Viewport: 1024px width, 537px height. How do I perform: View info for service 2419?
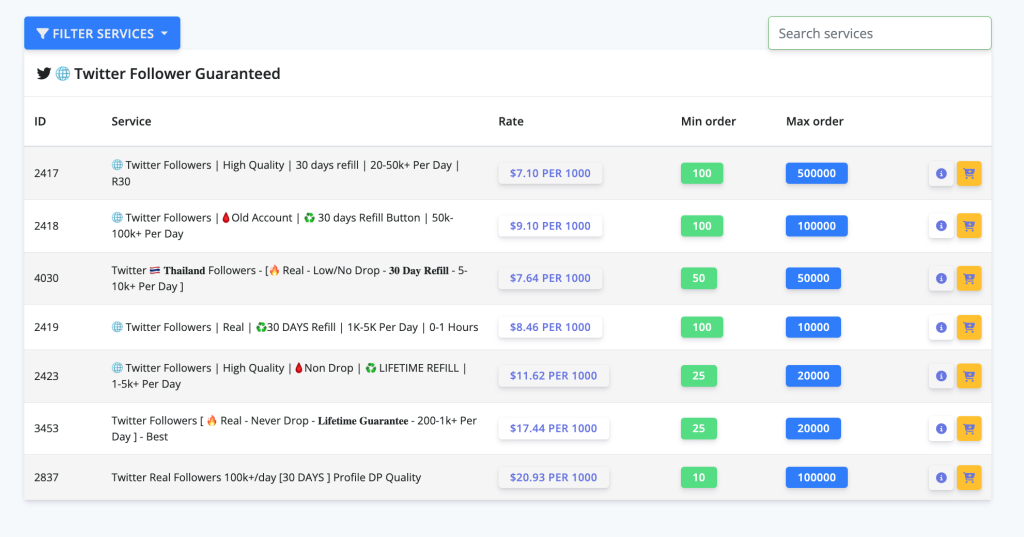(x=941, y=327)
